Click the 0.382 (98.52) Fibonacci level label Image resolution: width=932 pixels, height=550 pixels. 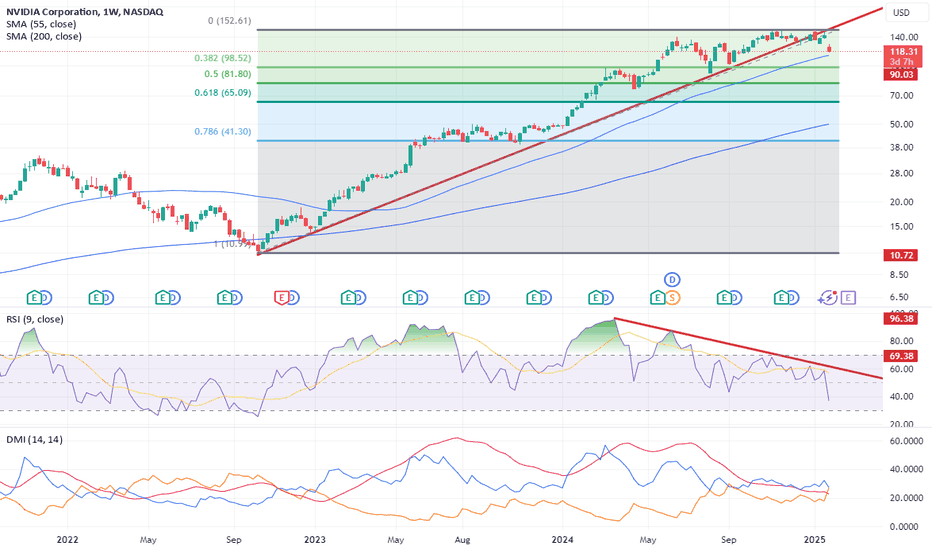(223, 58)
